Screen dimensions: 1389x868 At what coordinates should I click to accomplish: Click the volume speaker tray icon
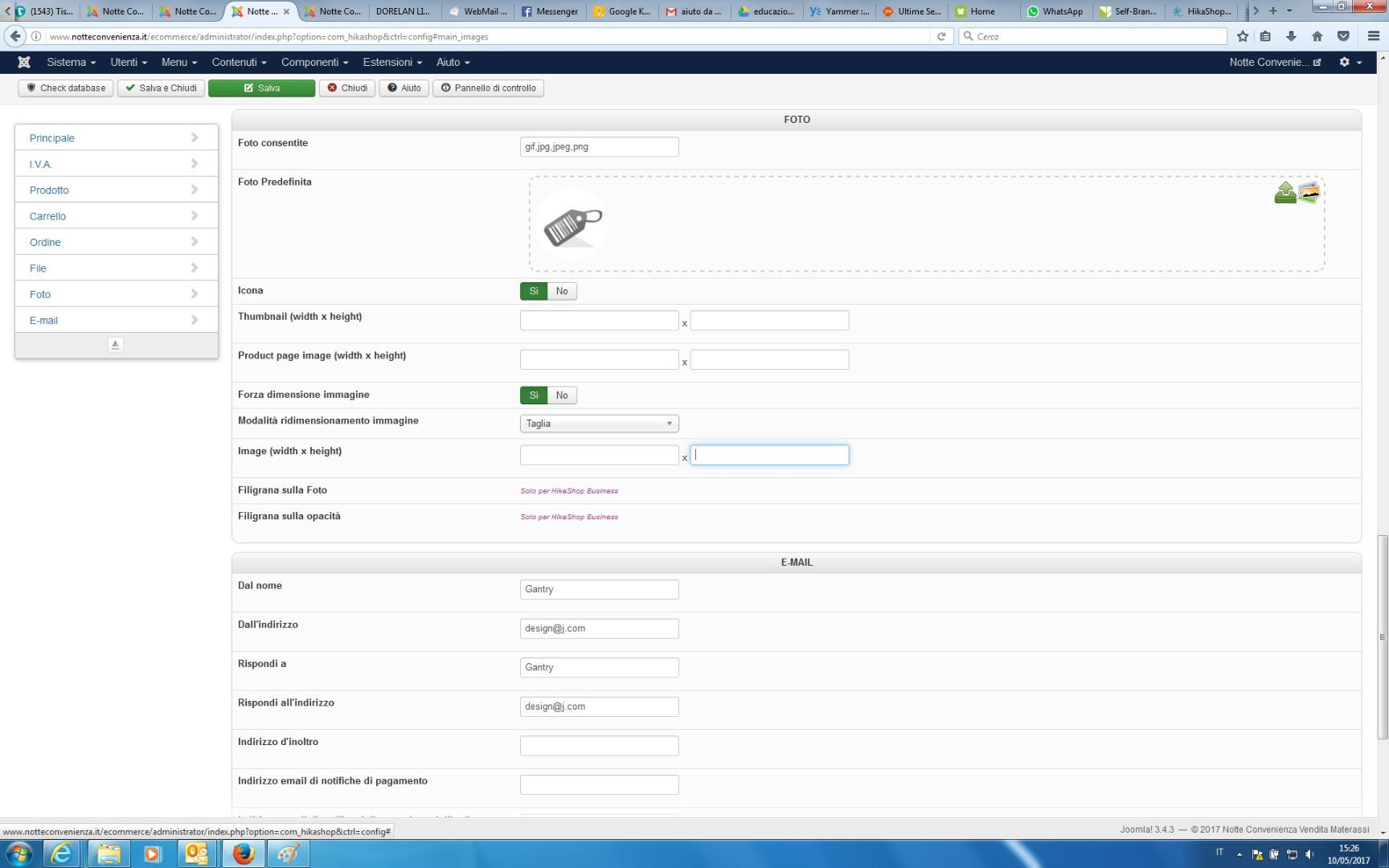click(x=1310, y=854)
